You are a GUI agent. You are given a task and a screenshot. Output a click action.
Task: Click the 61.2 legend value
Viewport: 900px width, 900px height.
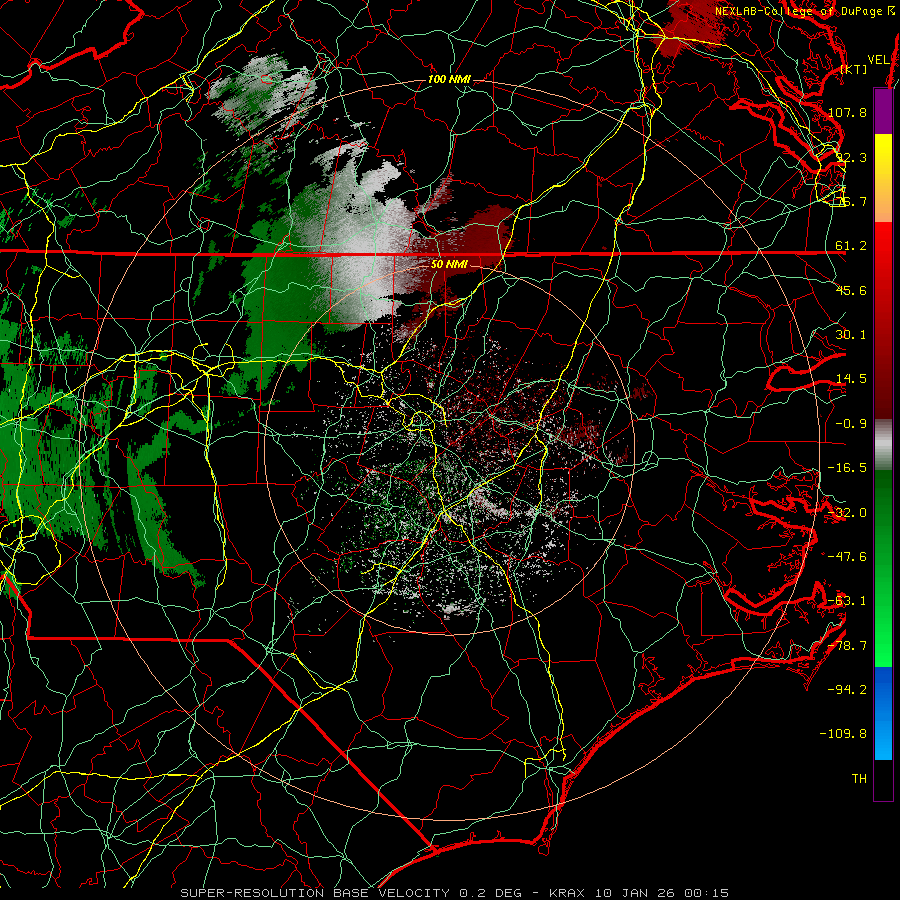click(851, 246)
